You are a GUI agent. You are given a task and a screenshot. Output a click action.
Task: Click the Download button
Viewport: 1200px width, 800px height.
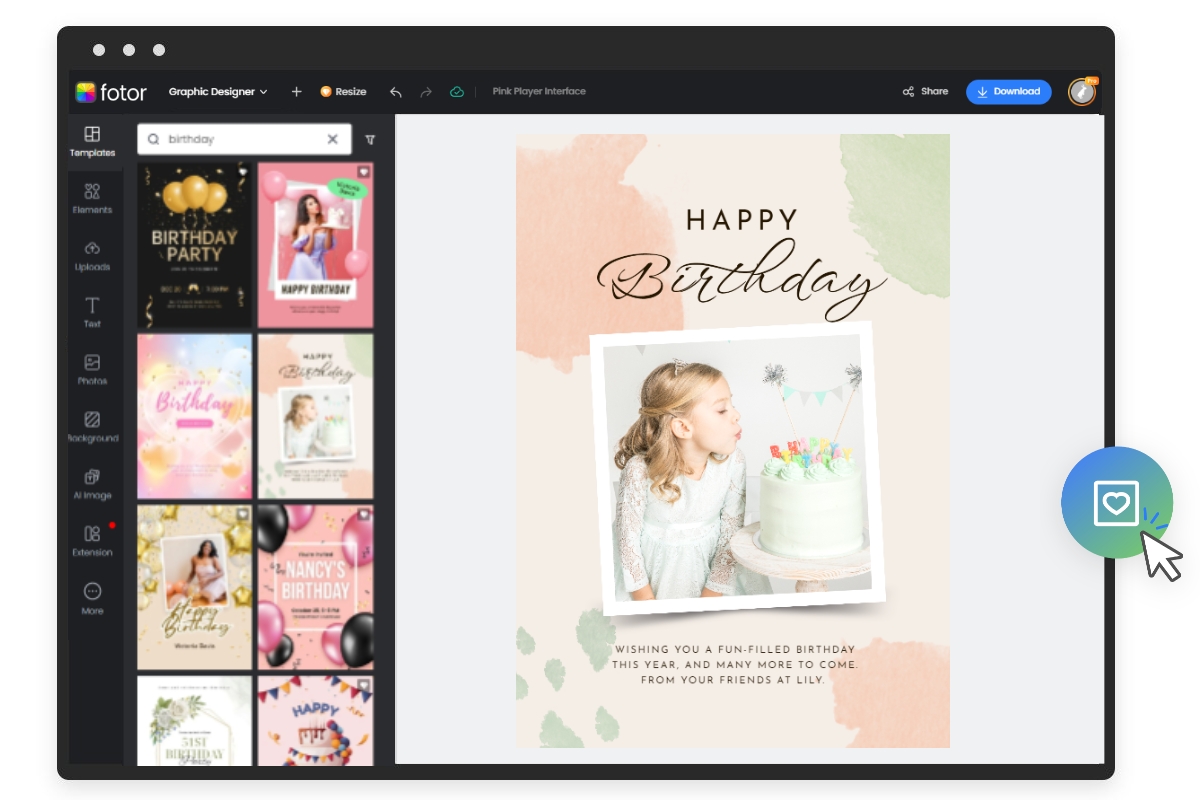(1009, 91)
